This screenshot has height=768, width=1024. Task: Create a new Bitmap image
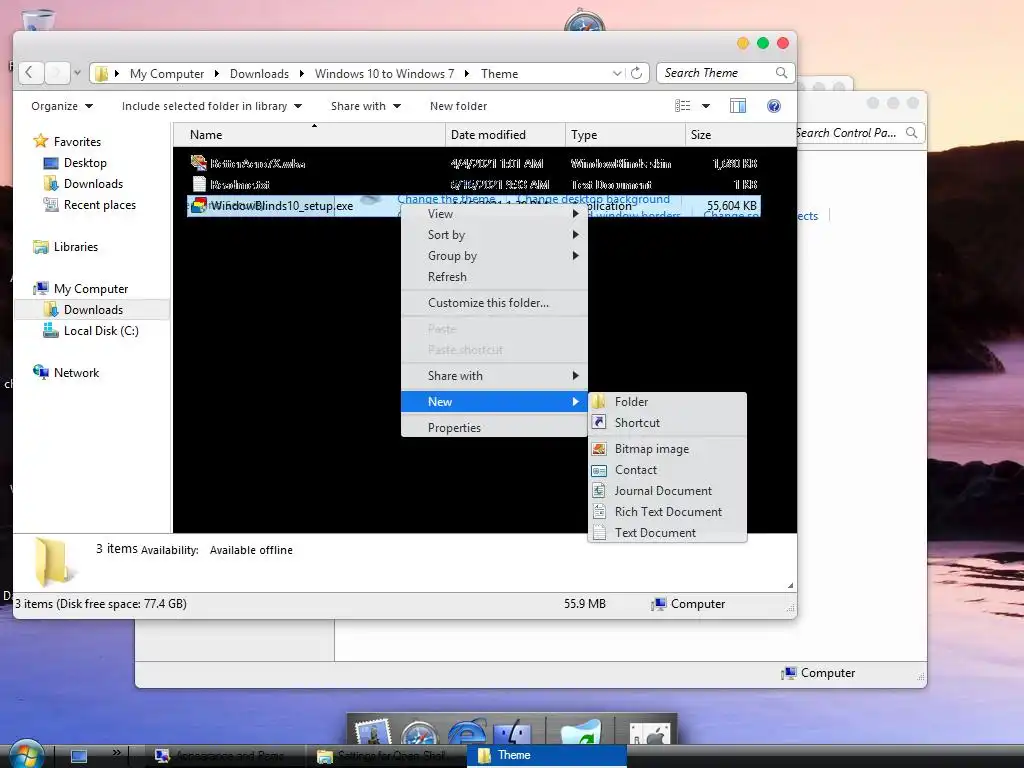click(667, 449)
